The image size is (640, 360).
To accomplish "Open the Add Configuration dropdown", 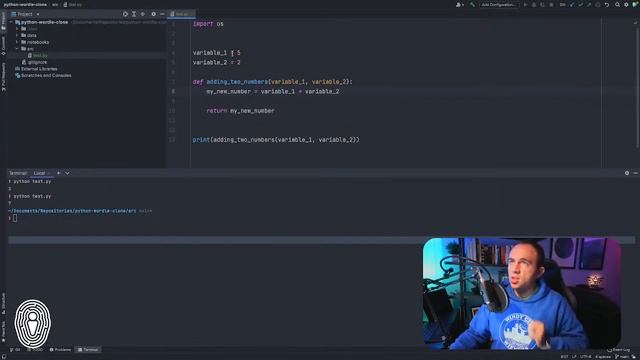I will point(498,5).
